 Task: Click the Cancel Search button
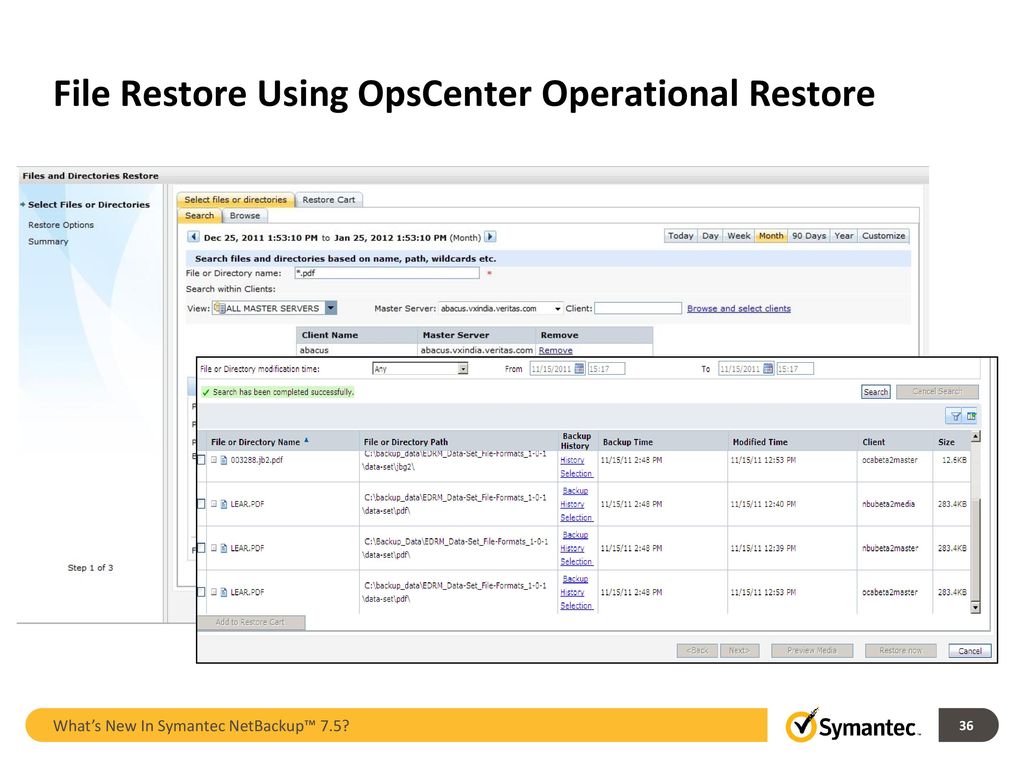pos(937,392)
